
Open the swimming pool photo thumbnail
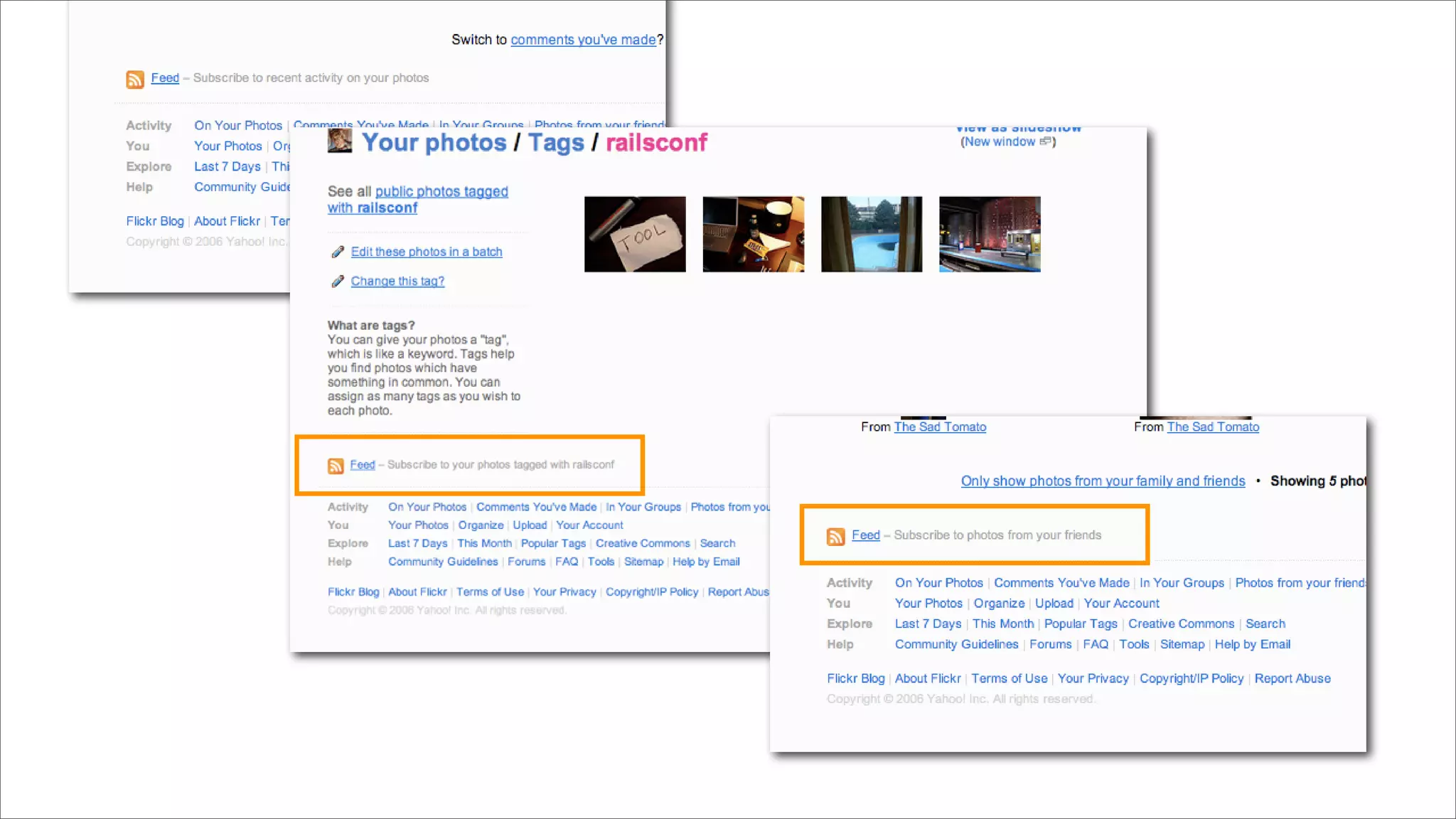(x=871, y=234)
